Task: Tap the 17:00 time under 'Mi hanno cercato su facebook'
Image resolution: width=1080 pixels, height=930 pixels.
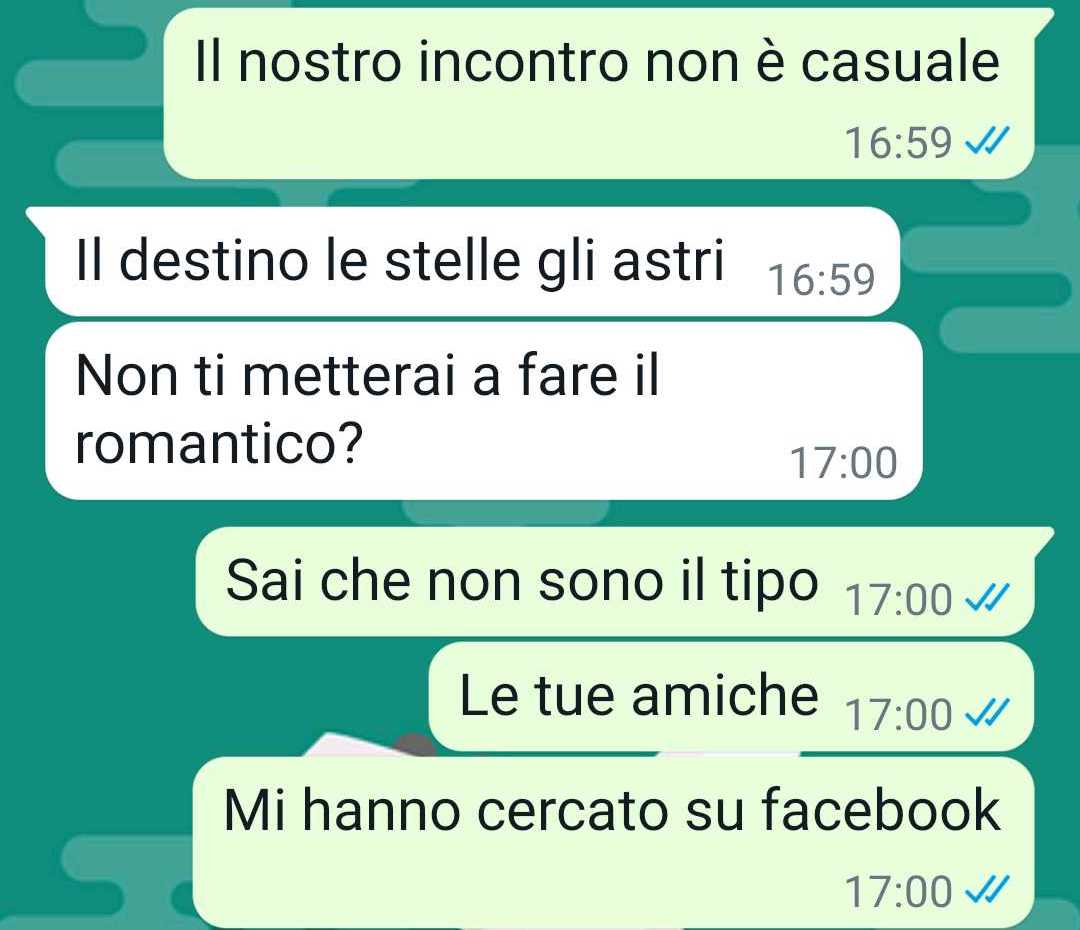Action: [898, 891]
